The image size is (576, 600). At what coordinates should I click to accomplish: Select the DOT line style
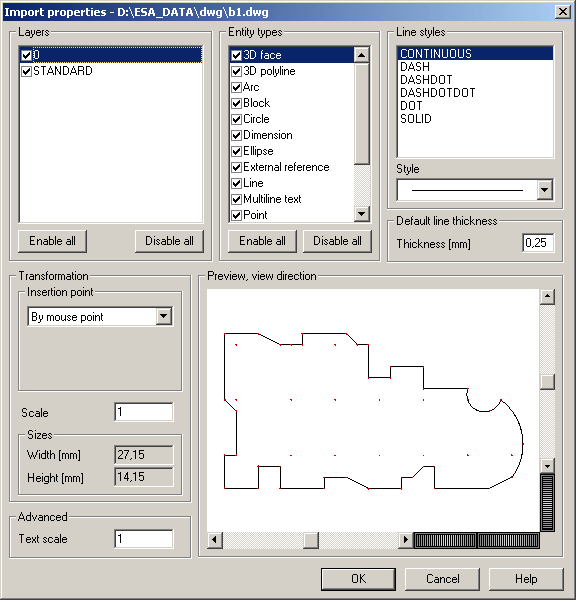tap(411, 106)
